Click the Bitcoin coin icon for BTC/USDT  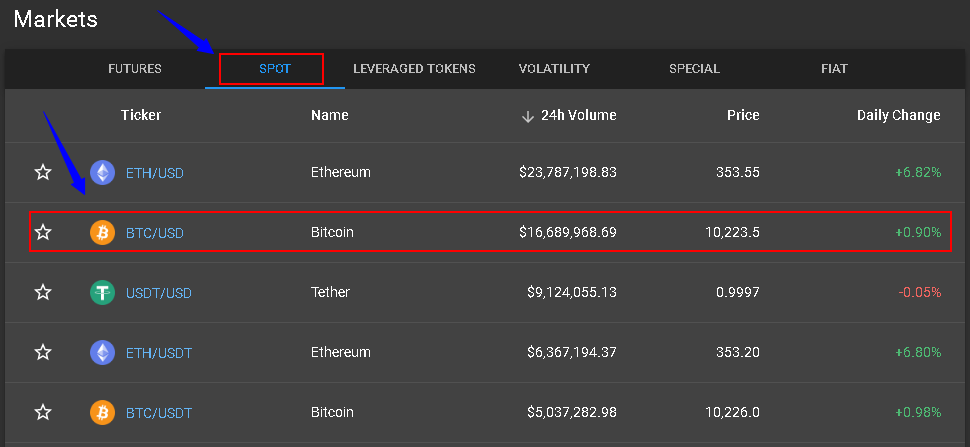102,412
